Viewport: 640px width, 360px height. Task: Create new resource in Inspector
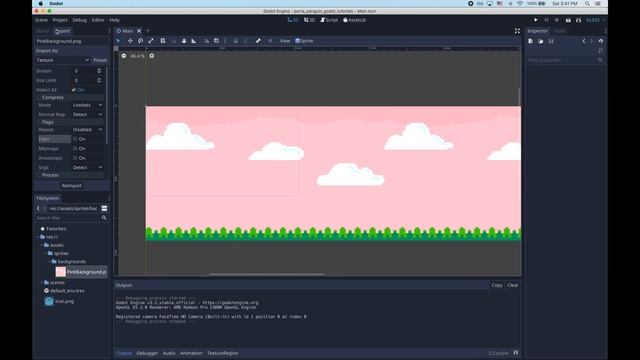(530, 41)
